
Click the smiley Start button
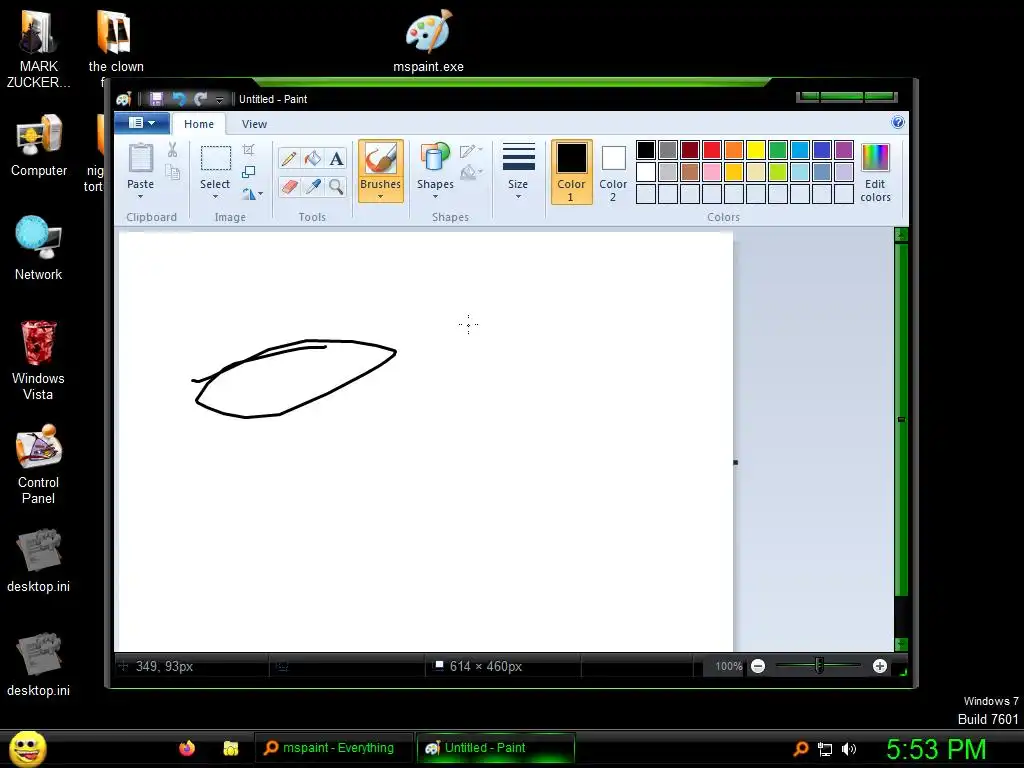click(27, 748)
